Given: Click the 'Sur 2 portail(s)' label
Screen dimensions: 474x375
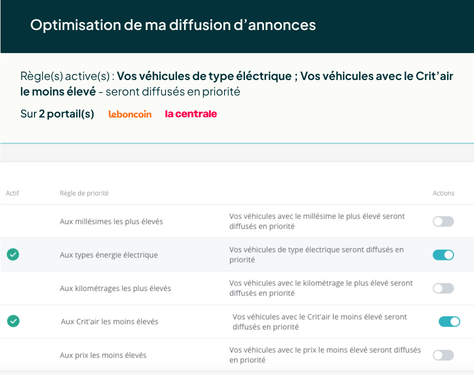Looking at the screenshot, I should point(57,114).
